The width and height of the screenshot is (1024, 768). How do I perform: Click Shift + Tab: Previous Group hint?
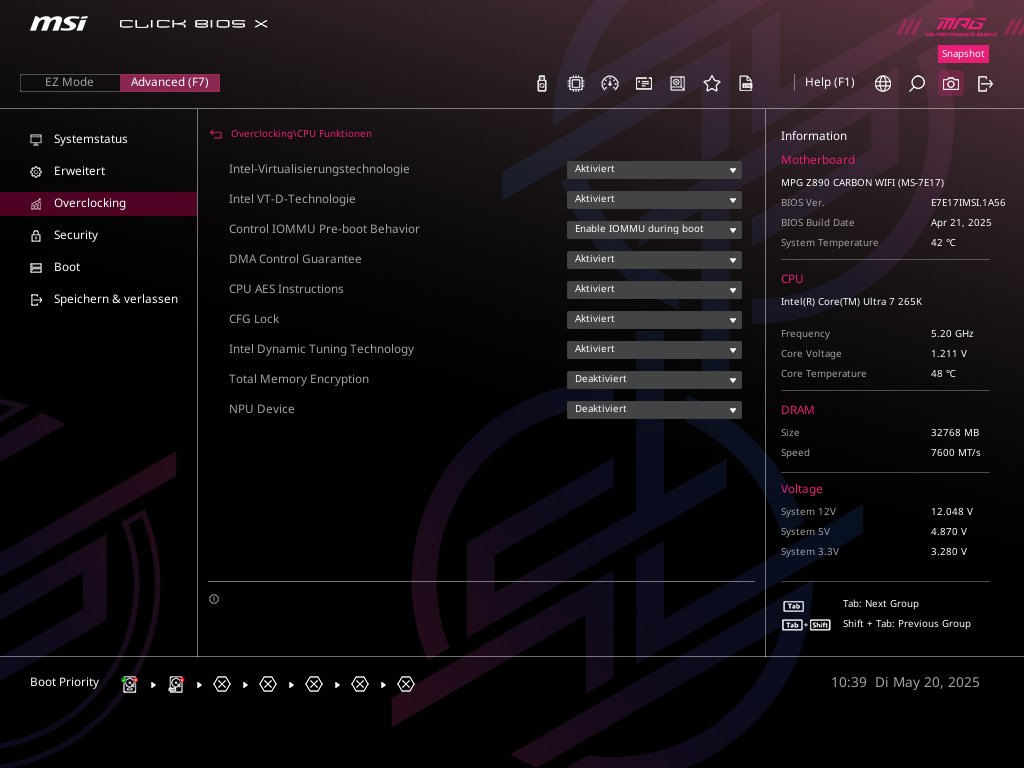tap(906, 624)
